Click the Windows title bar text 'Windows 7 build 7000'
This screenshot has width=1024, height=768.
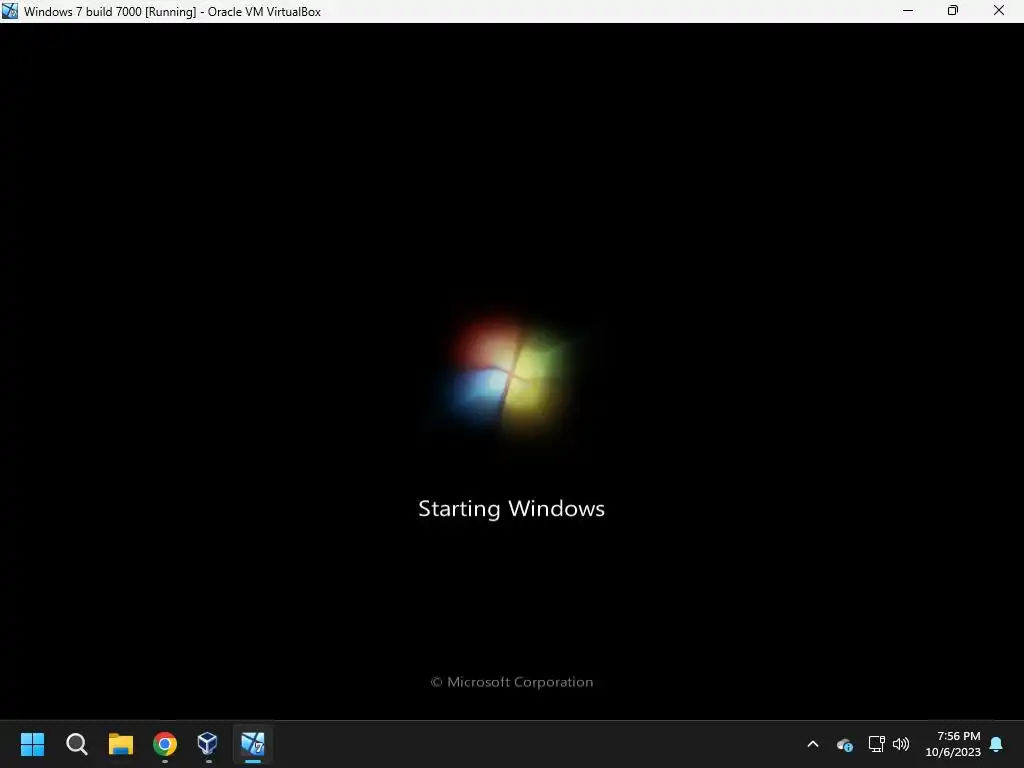tap(83, 12)
